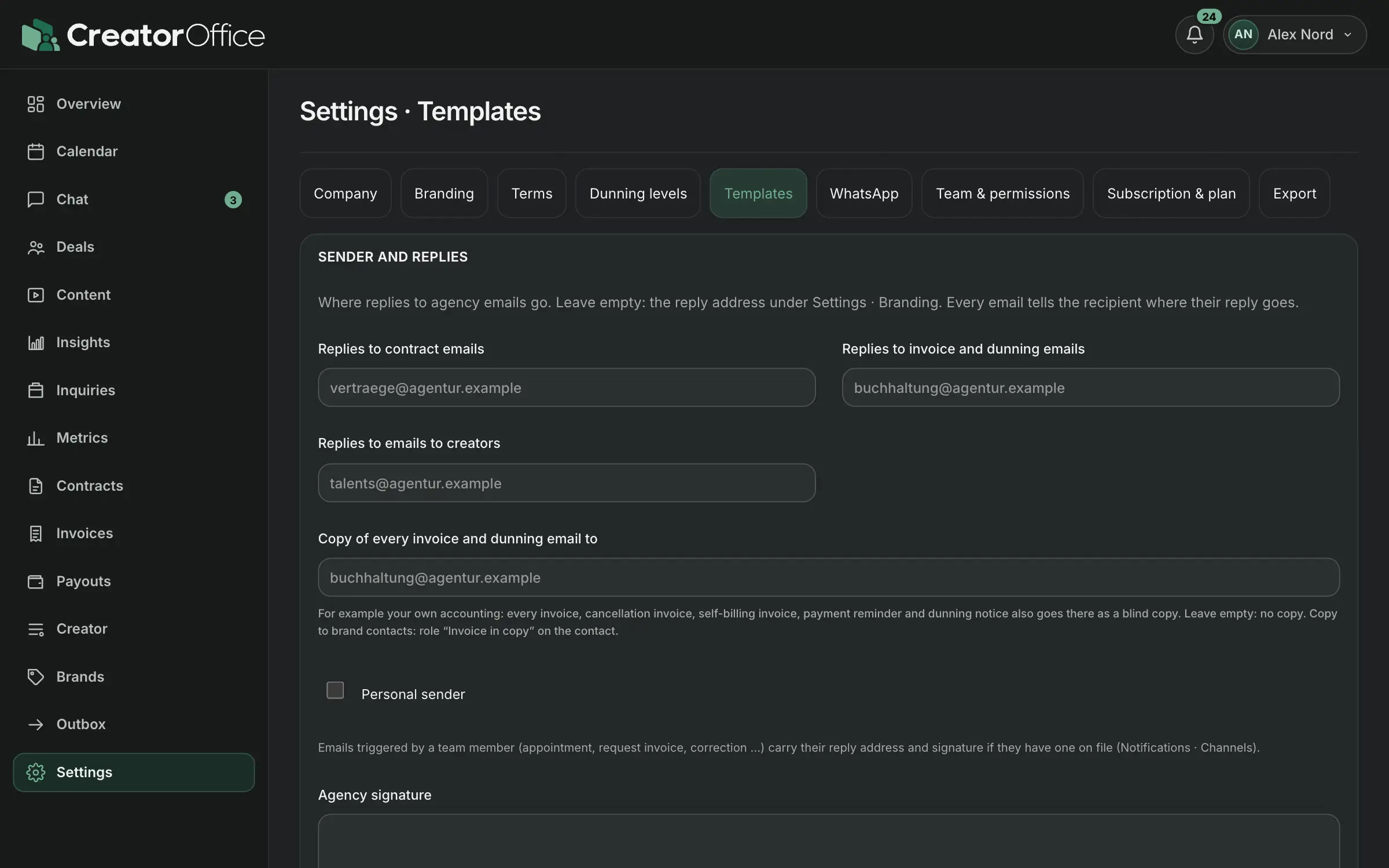Click the Replies to emails to creators field
Image resolution: width=1389 pixels, height=868 pixels.
[567, 483]
